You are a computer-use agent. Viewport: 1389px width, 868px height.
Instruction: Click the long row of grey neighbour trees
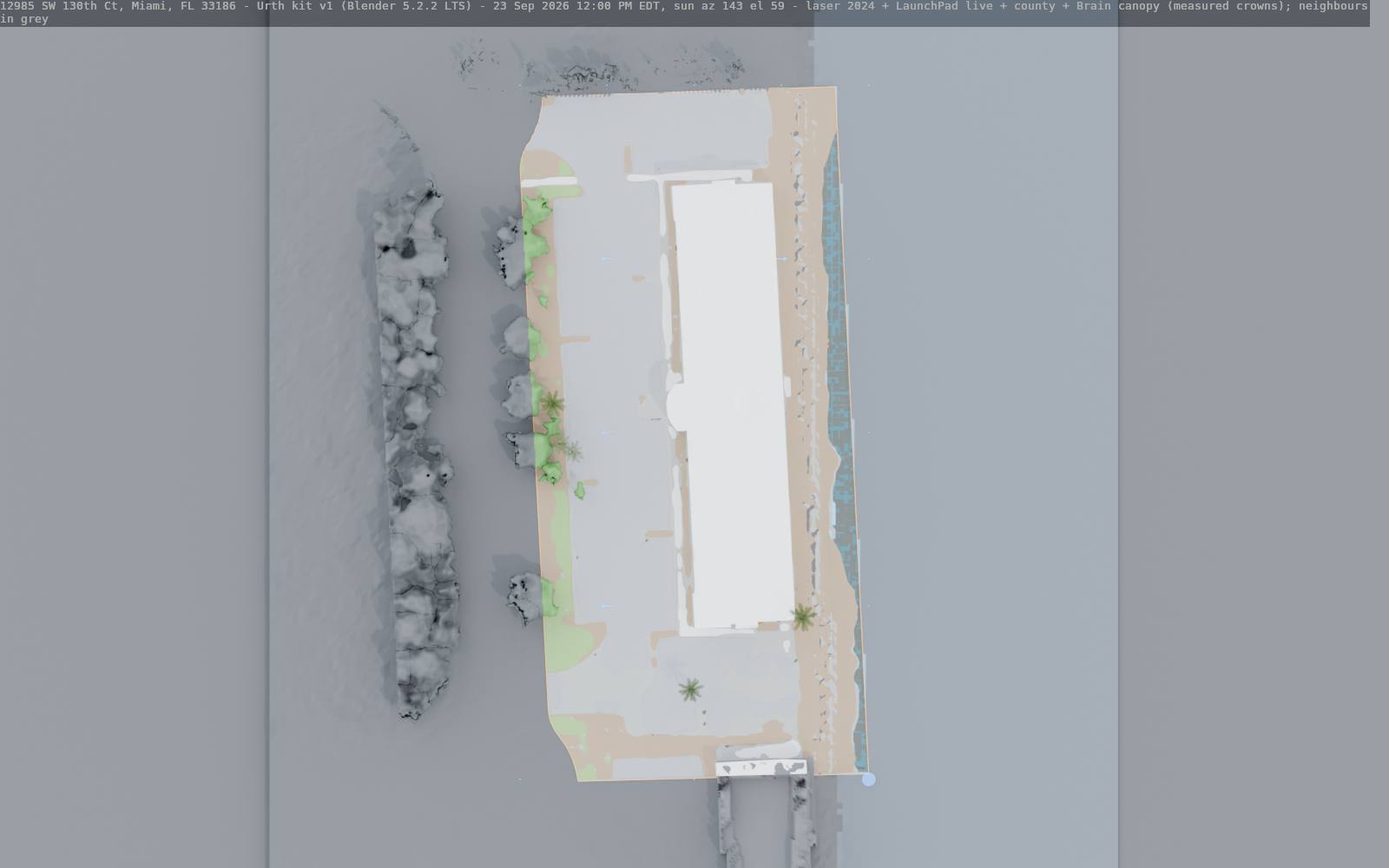click(x=417, y=451)
